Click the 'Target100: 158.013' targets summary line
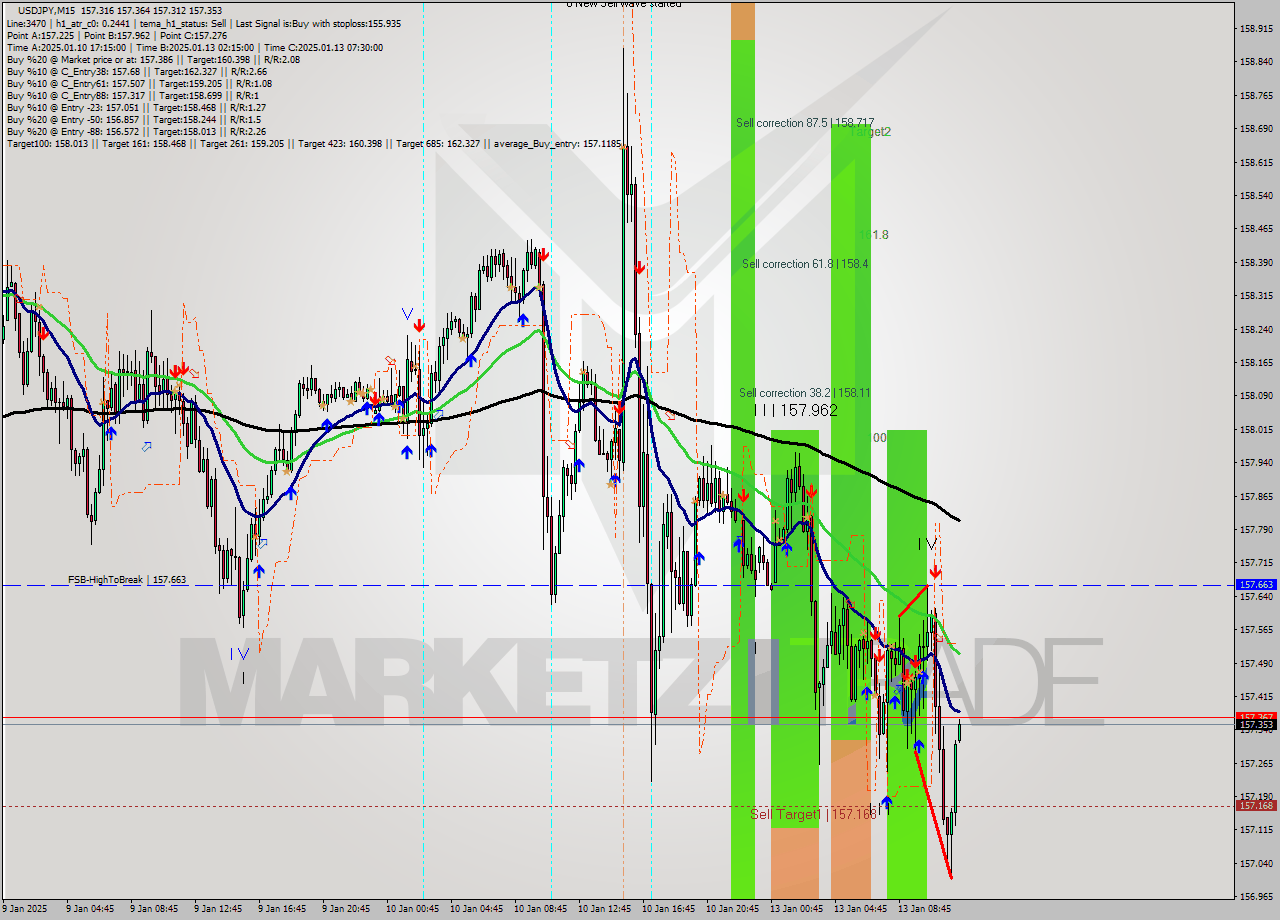Screen dimensions: 1280x920 pos(314,143)
